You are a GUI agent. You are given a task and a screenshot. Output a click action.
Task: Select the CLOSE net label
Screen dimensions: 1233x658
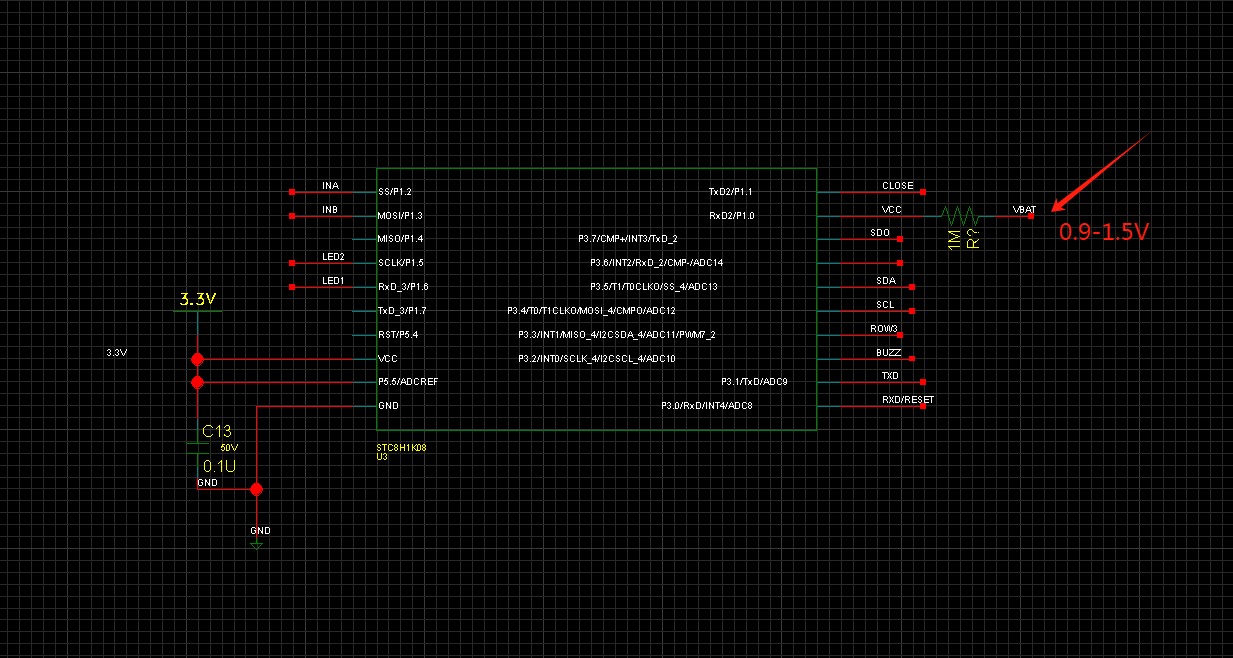point(897,186)
